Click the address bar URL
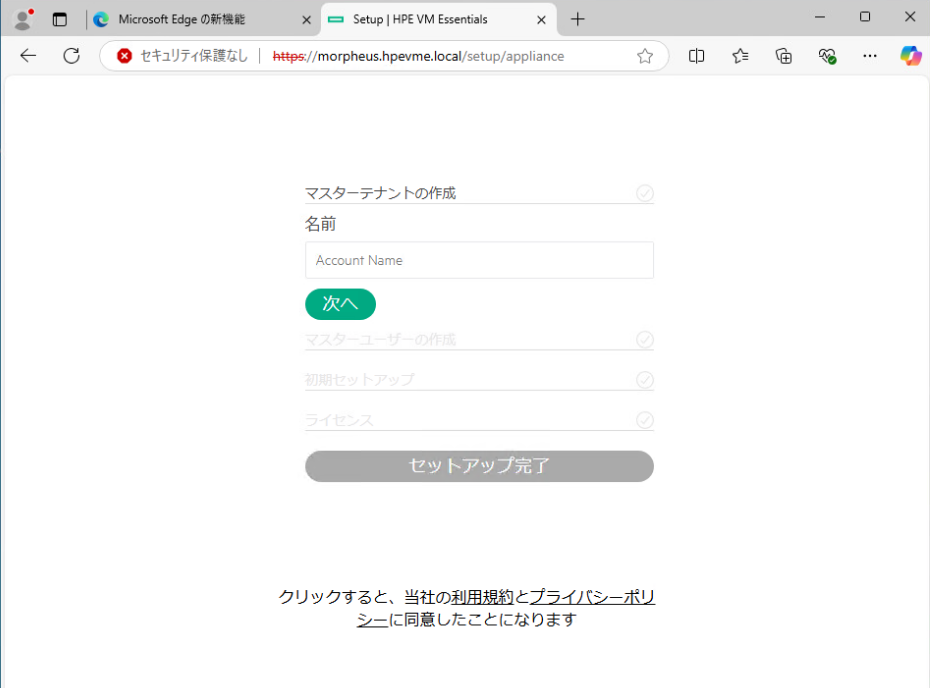Screen dimensions: 930x688 coord(418,56)
